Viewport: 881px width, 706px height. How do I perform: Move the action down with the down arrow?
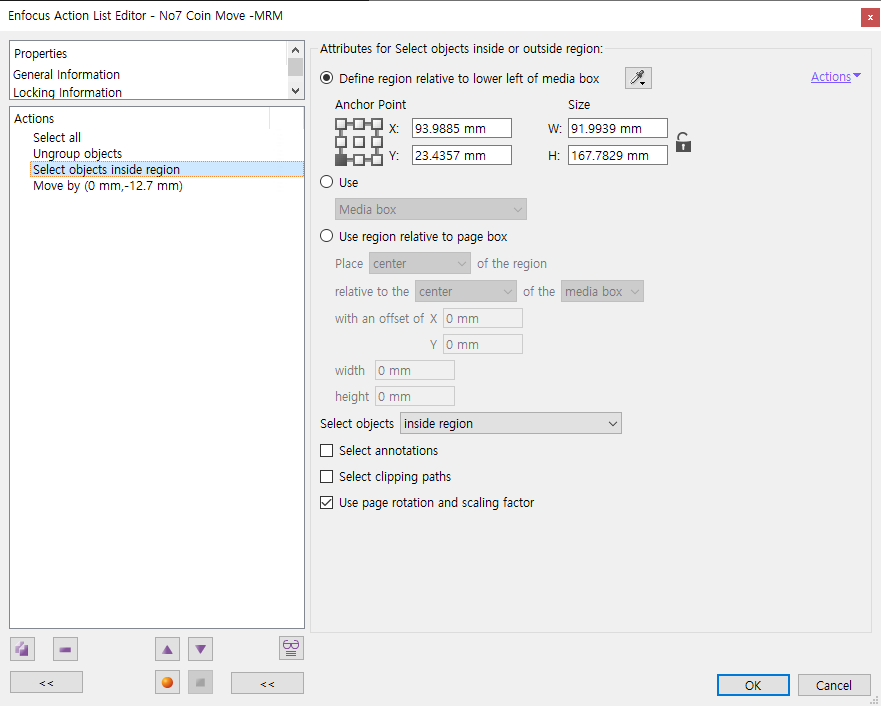coord(201,649)
